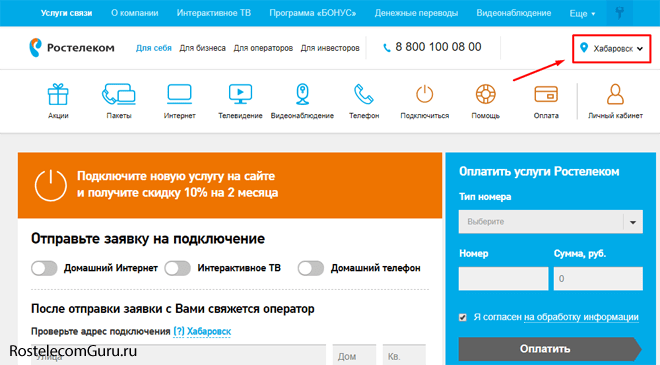Screen dimensions: 660x365
Task: Click the Сумма, руб. input field
Action: (x=598, y=278)
